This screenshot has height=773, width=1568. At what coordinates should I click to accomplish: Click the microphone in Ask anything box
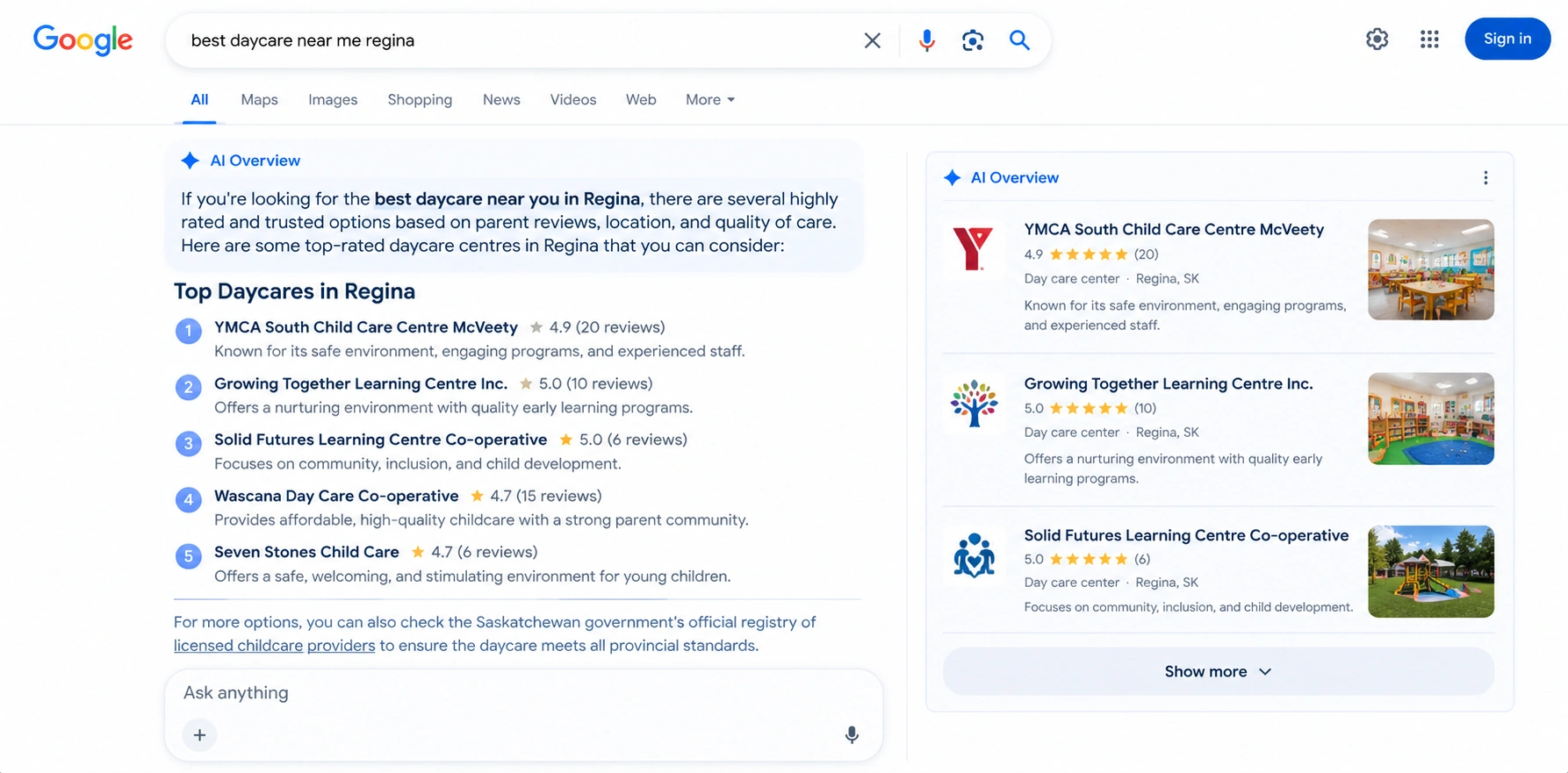[x=852, y=735]
